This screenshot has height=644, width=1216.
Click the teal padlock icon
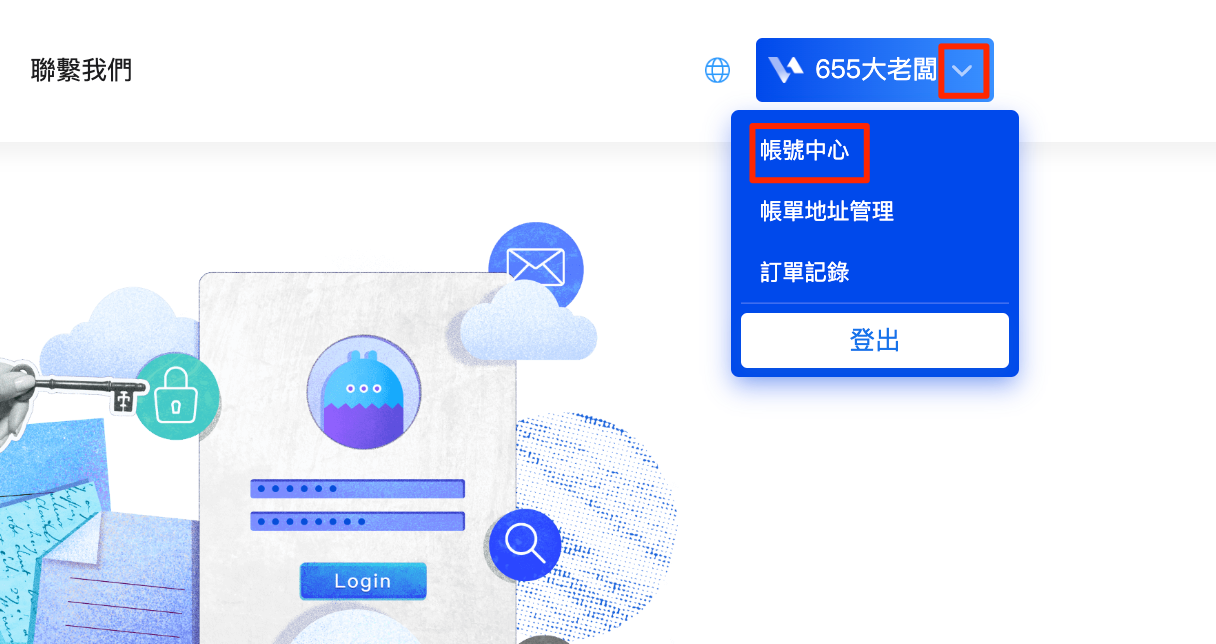tap(176, 397)
